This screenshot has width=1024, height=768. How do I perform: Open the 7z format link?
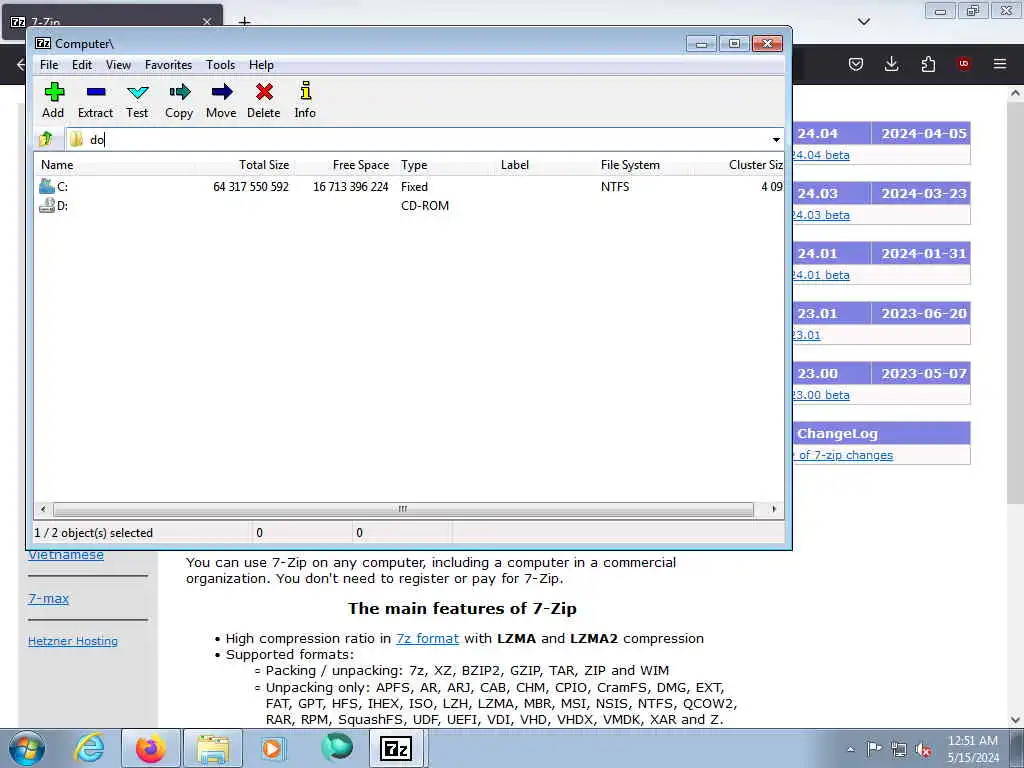pos(428,638)
